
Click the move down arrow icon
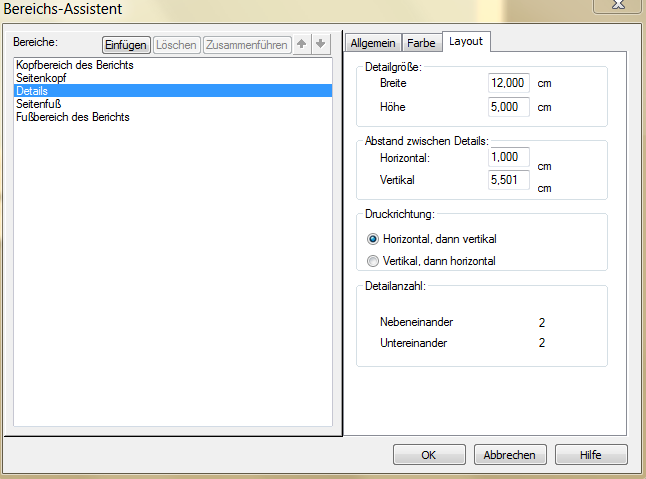[319, 44]
